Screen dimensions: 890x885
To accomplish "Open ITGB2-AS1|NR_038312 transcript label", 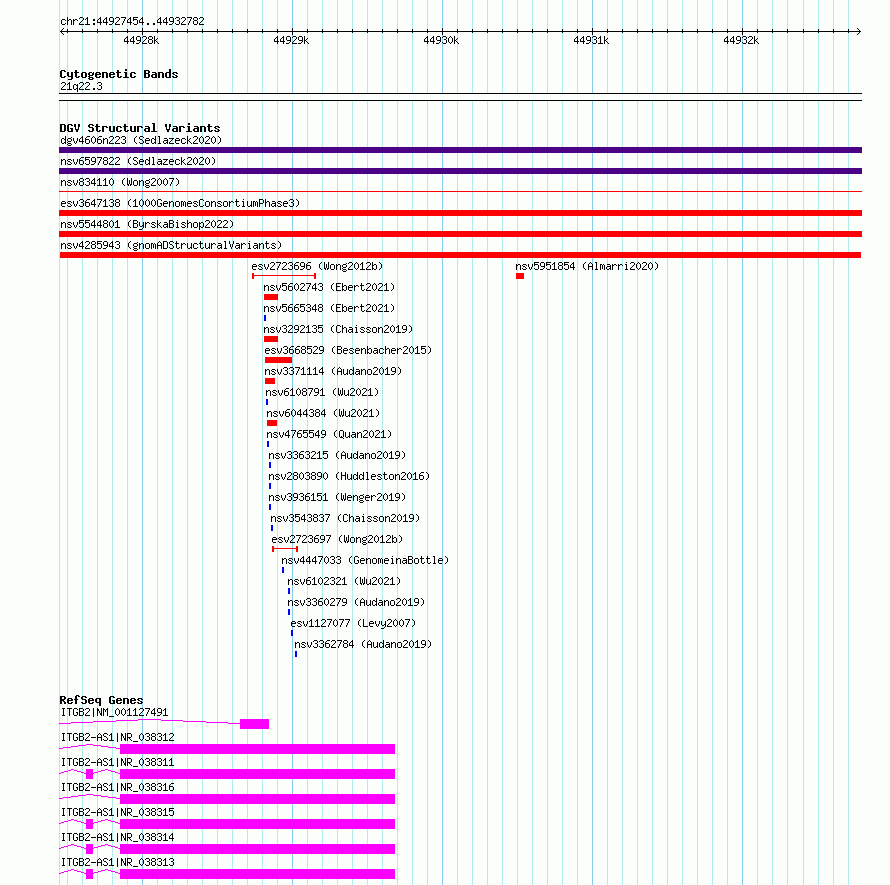I will pyautogui.click(x=117, y=737).
